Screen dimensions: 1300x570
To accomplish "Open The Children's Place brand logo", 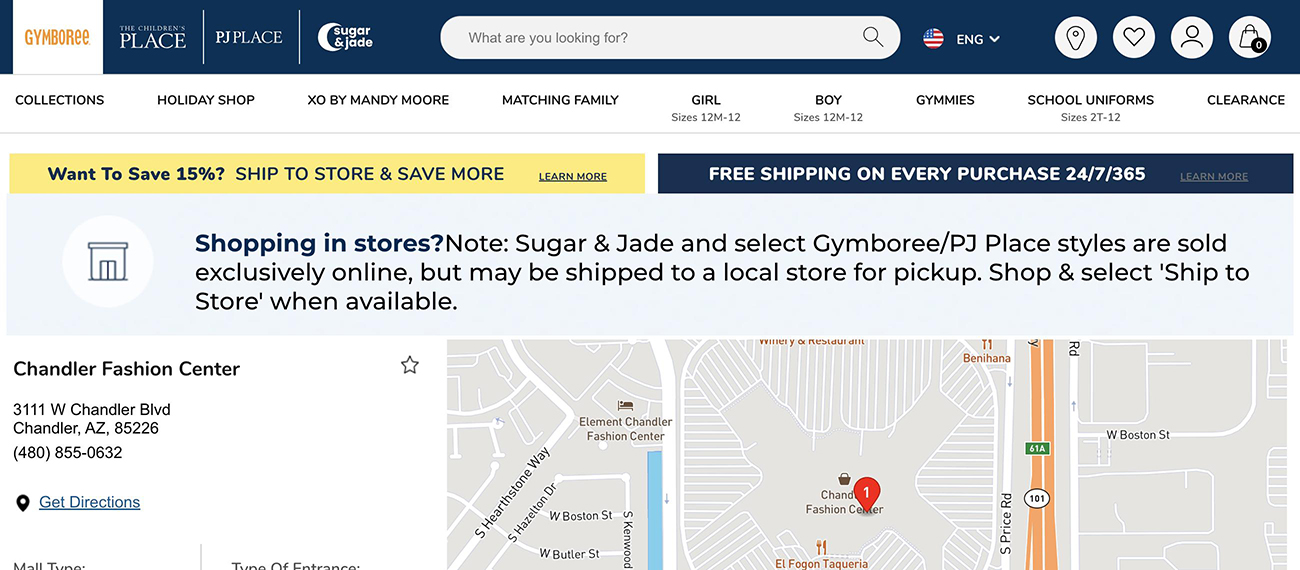I will pyautogui.click(x=152, y=38).
